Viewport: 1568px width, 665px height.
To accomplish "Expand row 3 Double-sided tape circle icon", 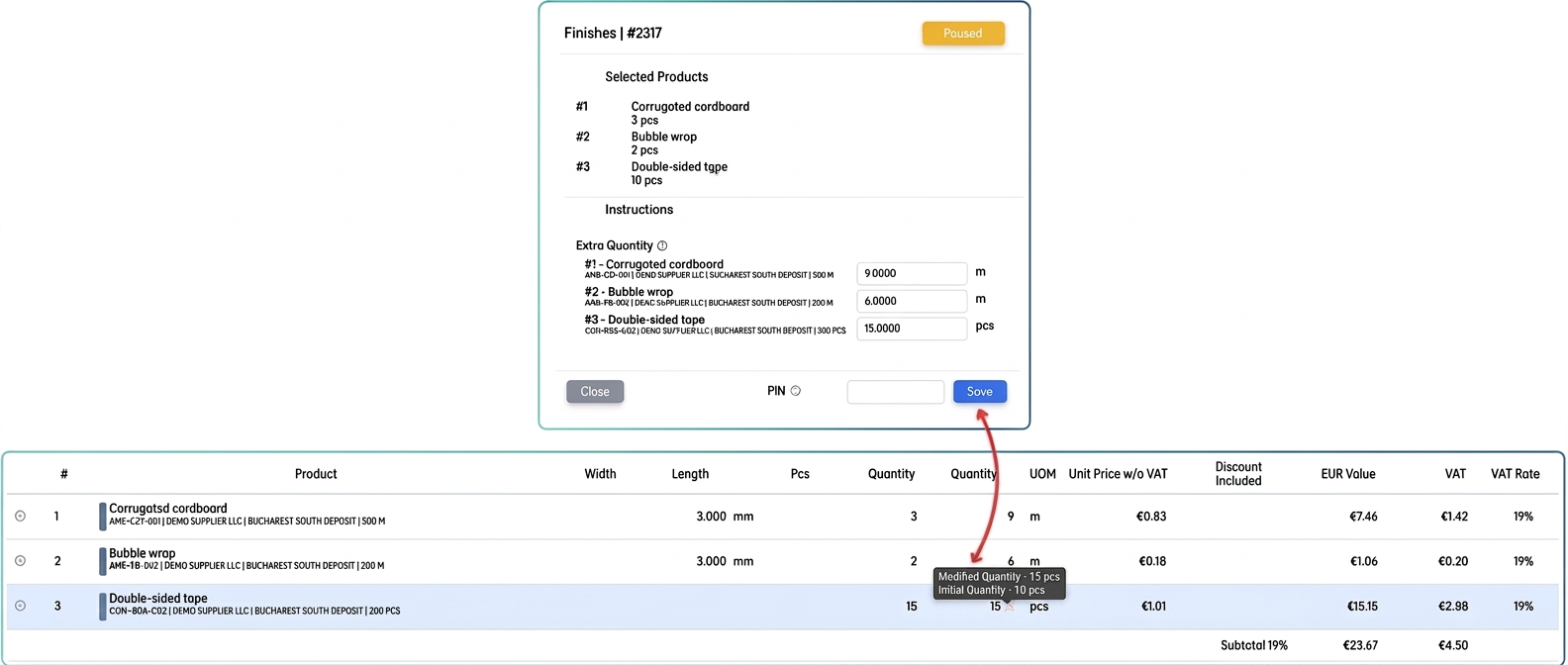I will [20, 606].
